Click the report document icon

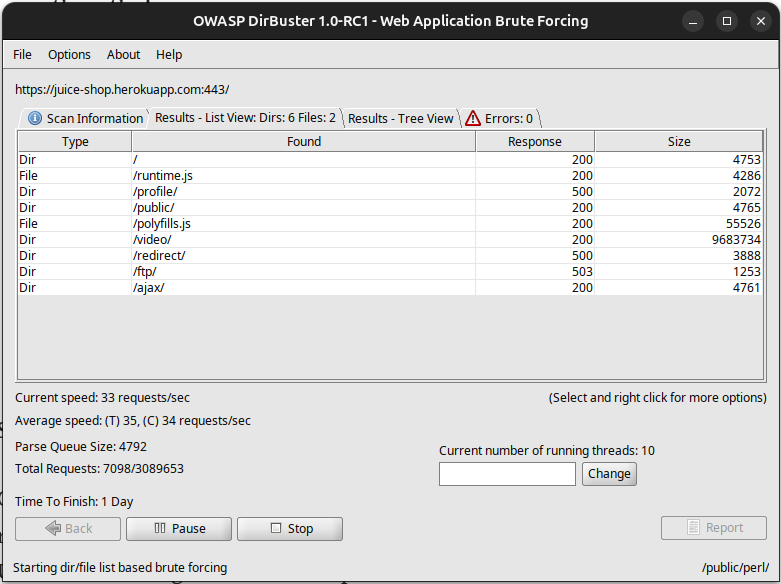click(693, 527)
